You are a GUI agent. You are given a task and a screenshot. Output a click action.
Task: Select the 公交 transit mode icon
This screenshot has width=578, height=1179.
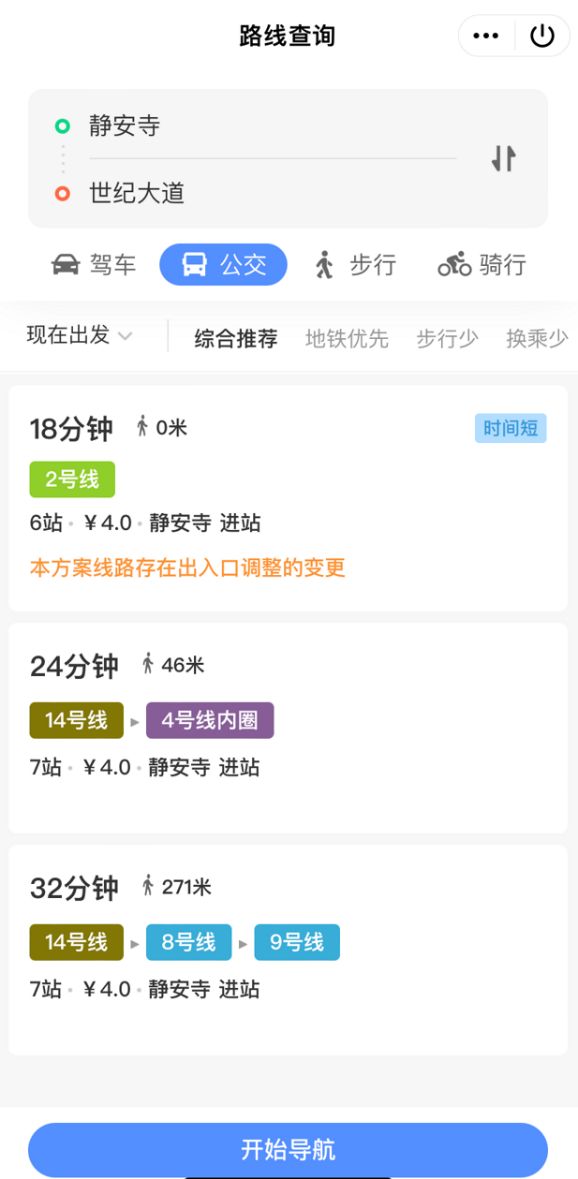(195, 264)
